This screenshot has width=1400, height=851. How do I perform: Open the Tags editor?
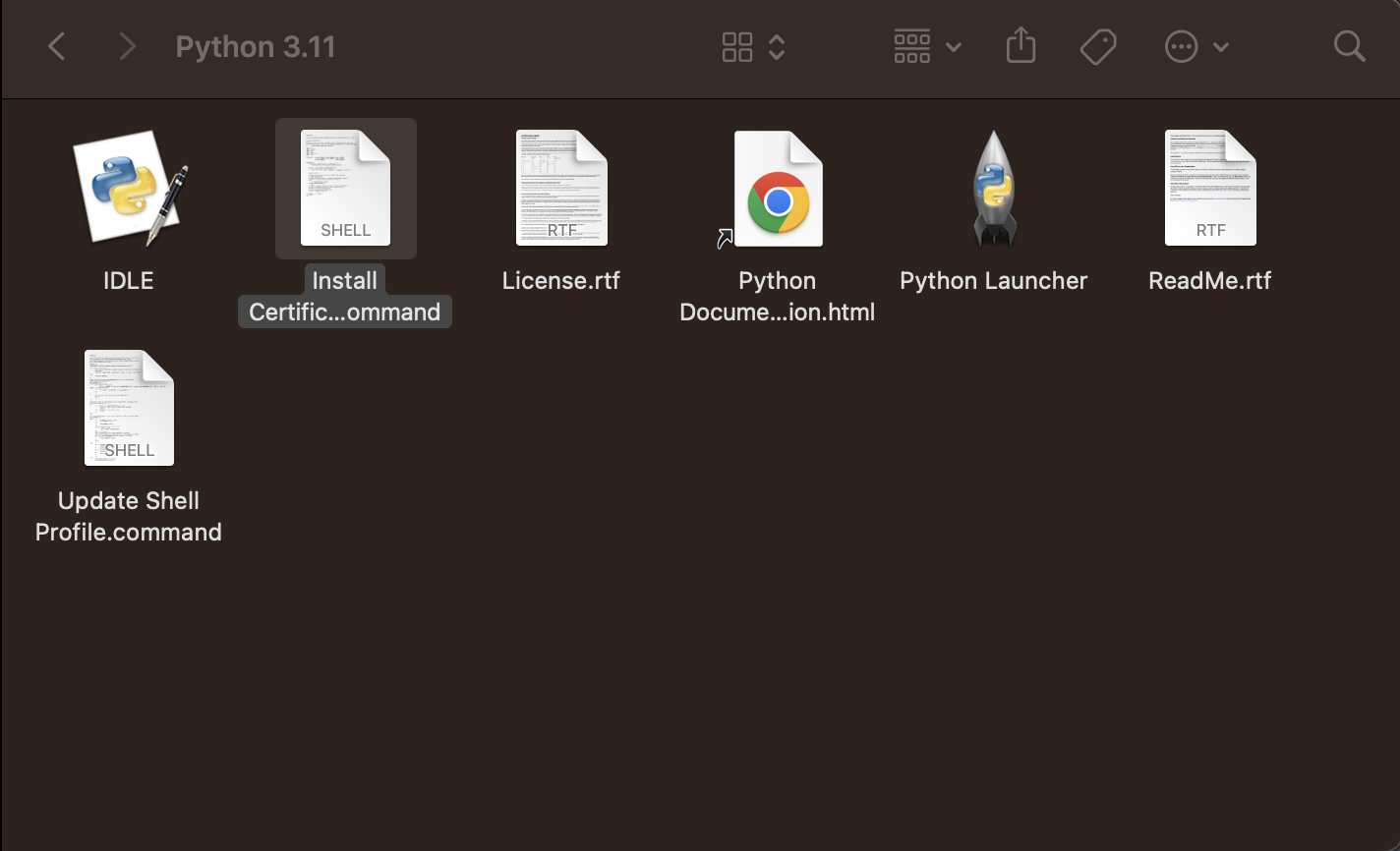tap(1098, 46)
